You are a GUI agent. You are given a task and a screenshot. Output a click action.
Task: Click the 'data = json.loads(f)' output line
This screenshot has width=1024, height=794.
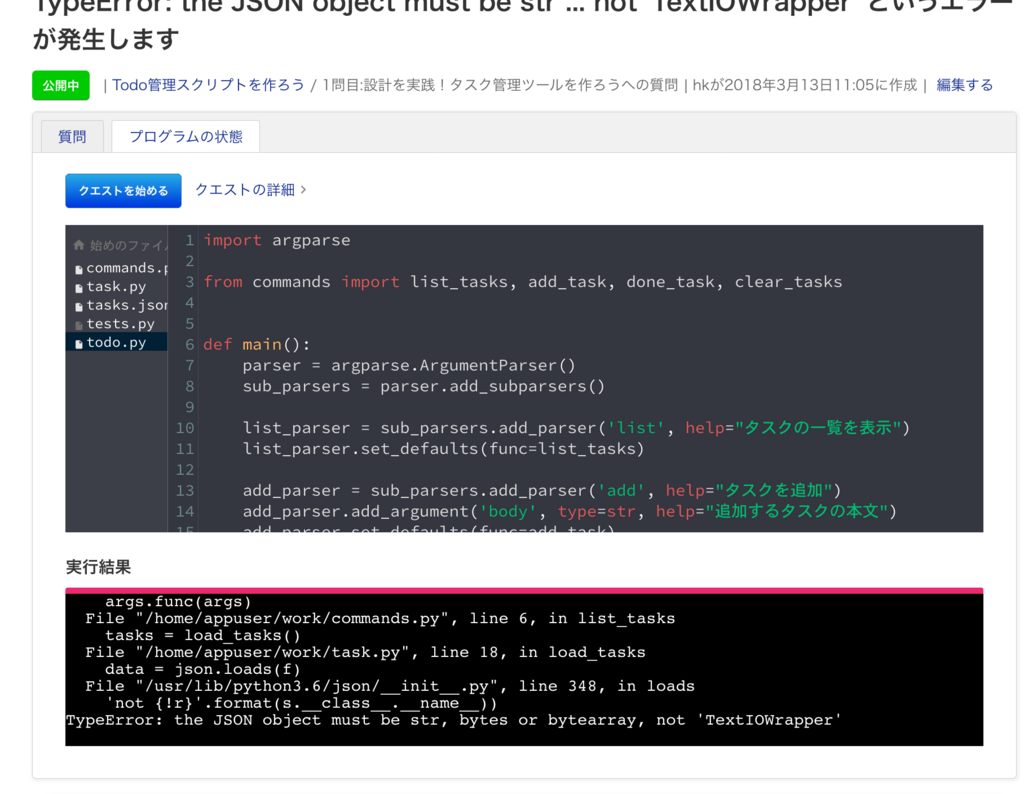tap(202, 669)
